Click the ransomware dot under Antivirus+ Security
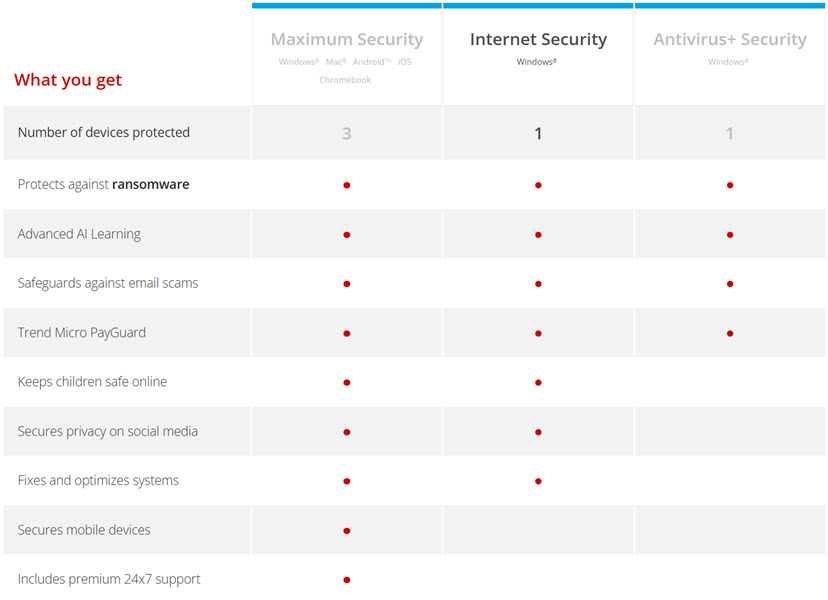This screenshot has height=600, width=828. (730, 185)
